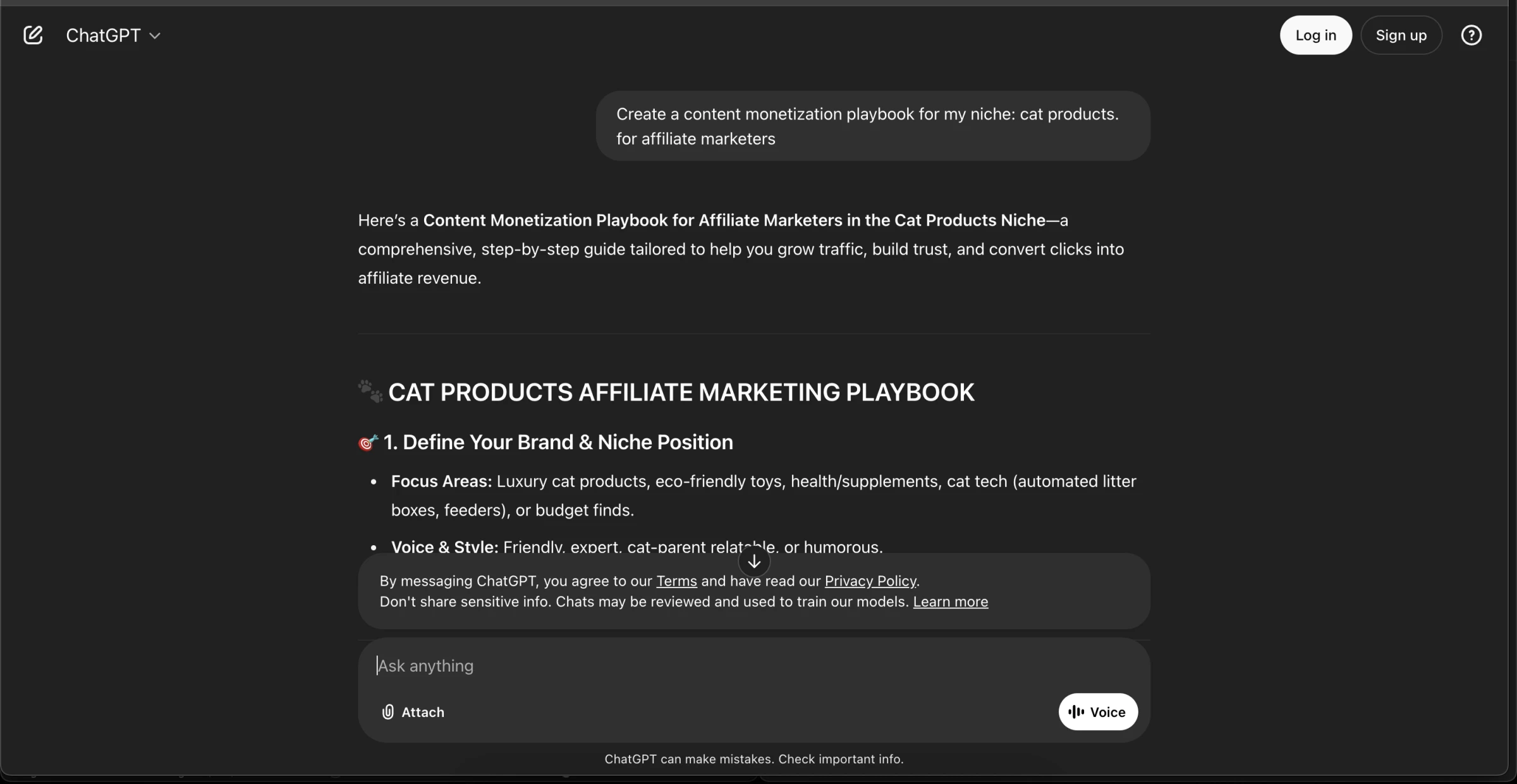Click the Sign up button

(x=1401, y=35)
